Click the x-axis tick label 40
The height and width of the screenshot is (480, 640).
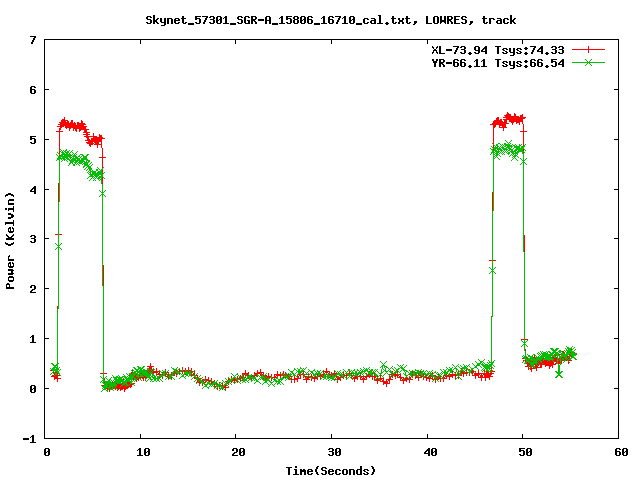pos(430,452)
